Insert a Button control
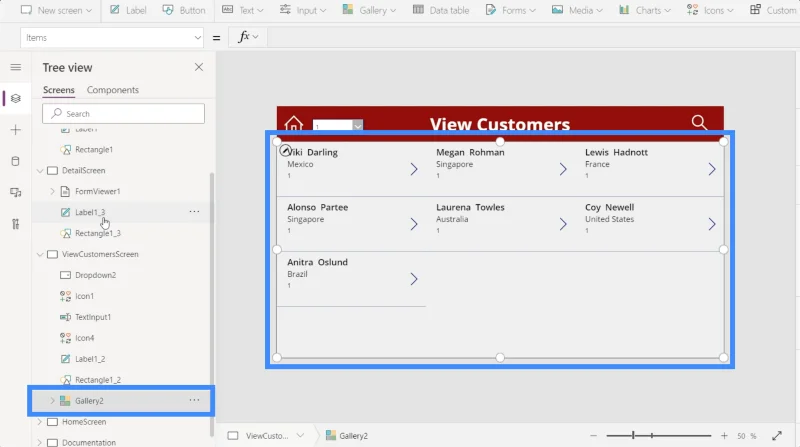The height and width of the screenshot is (447, 800). click(184, 10)
